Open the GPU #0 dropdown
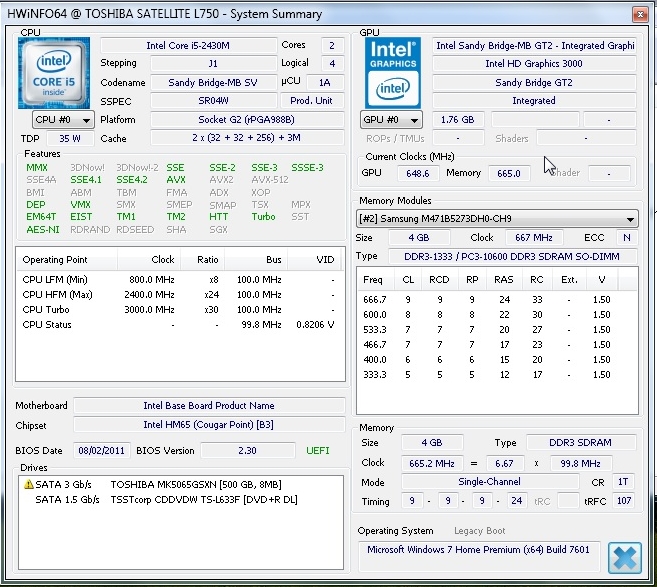This screenshot has height=587, width=657. pyautogui.click(x=391, y=120)
